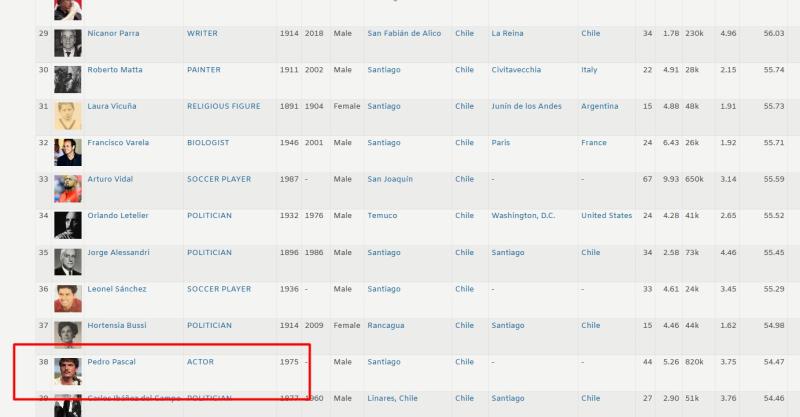Open the RELIGIOUS FIGURE occupation link
This screenshot has width=800, height=417.
224,106
